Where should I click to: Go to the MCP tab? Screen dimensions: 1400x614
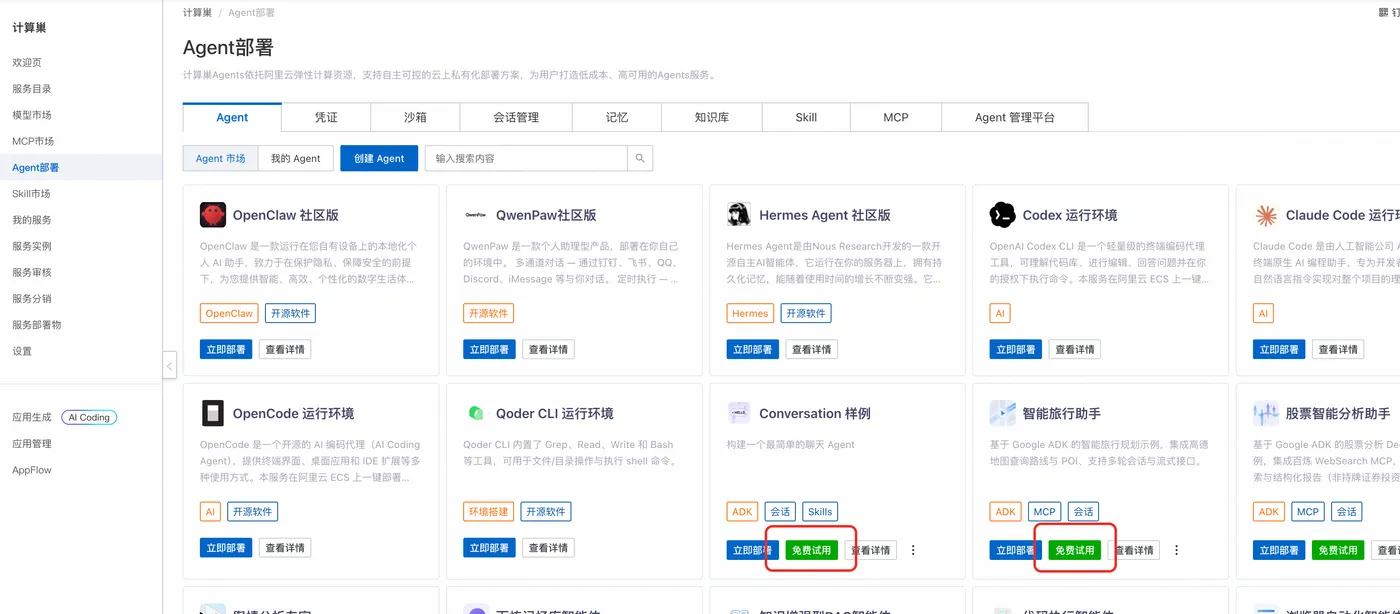tap(896, 117)
